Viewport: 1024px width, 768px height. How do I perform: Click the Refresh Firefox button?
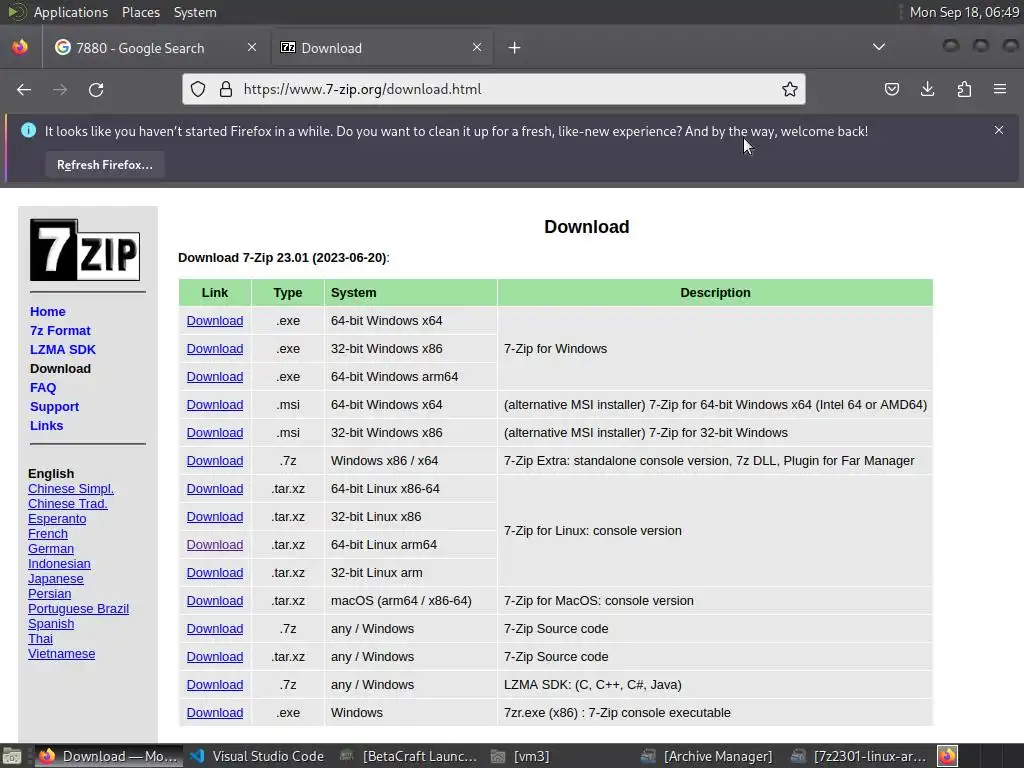click(x=104, y=165)
